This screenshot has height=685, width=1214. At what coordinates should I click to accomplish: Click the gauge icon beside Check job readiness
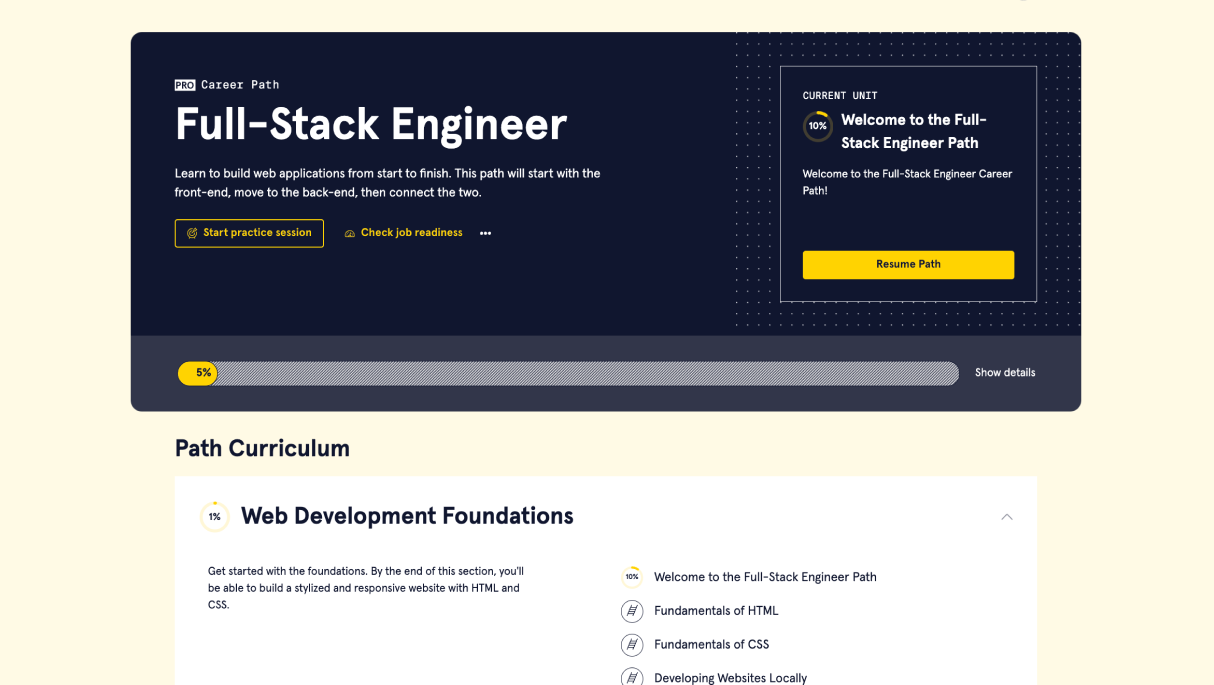(x=350, y=233)
